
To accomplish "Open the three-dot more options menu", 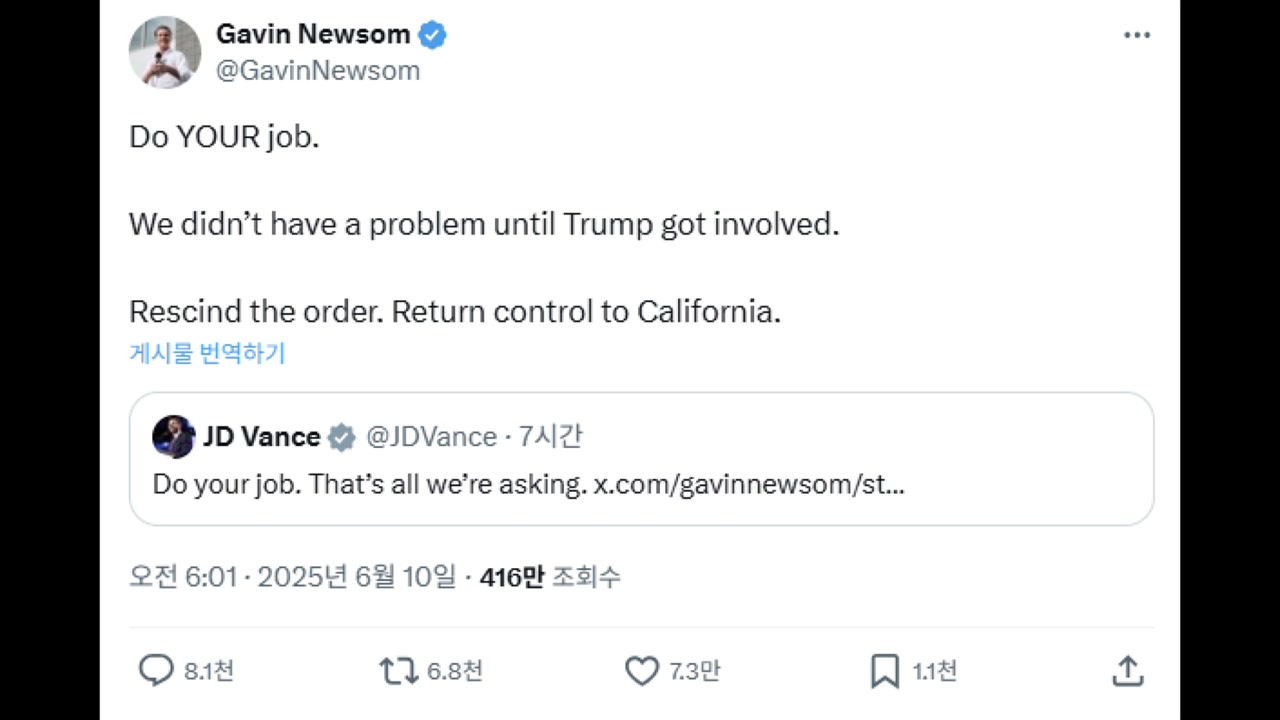I will click(1137, 35).
